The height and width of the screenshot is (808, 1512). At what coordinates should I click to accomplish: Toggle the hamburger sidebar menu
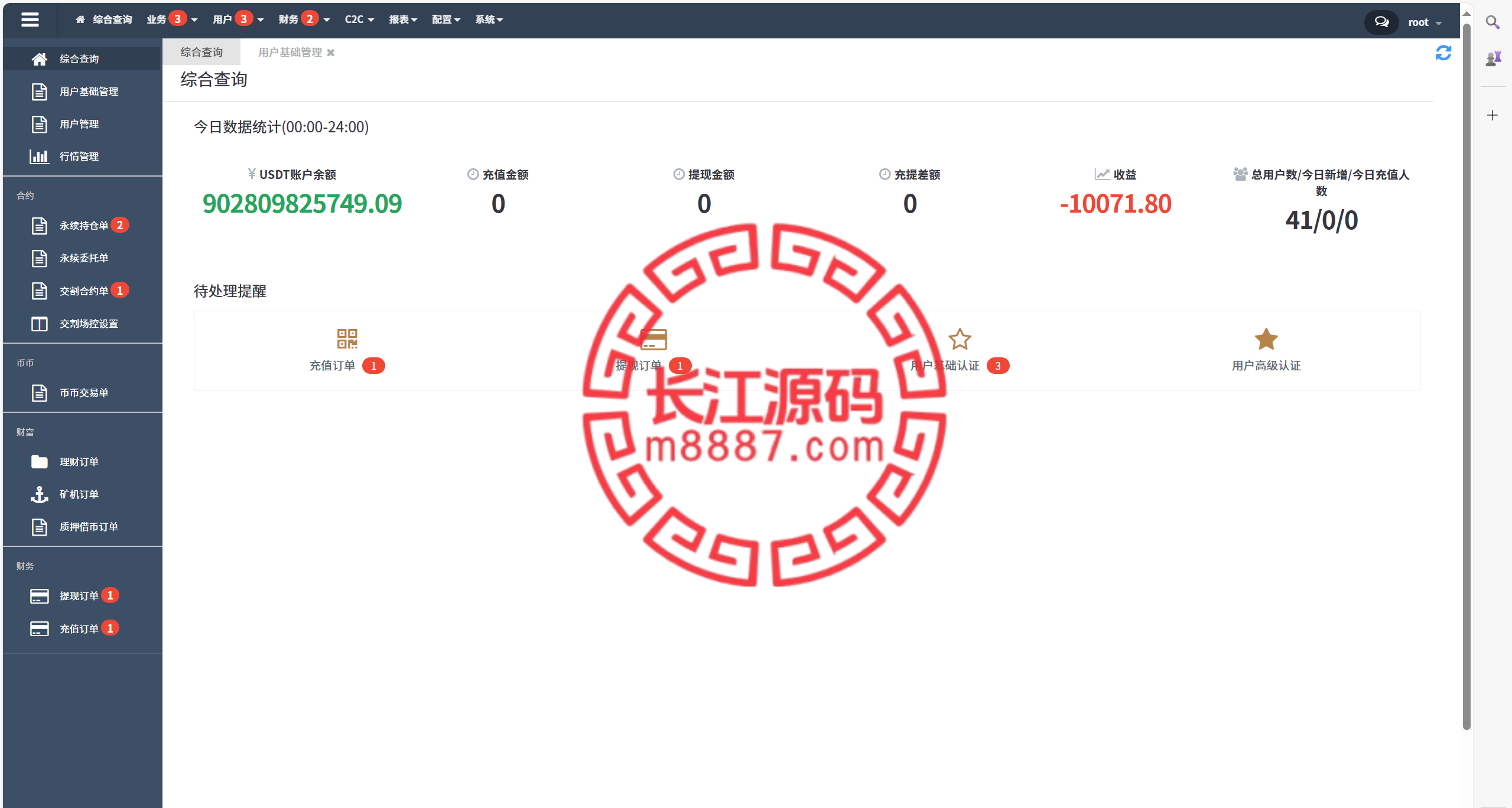pyautogui.click(x=30, y=19)
